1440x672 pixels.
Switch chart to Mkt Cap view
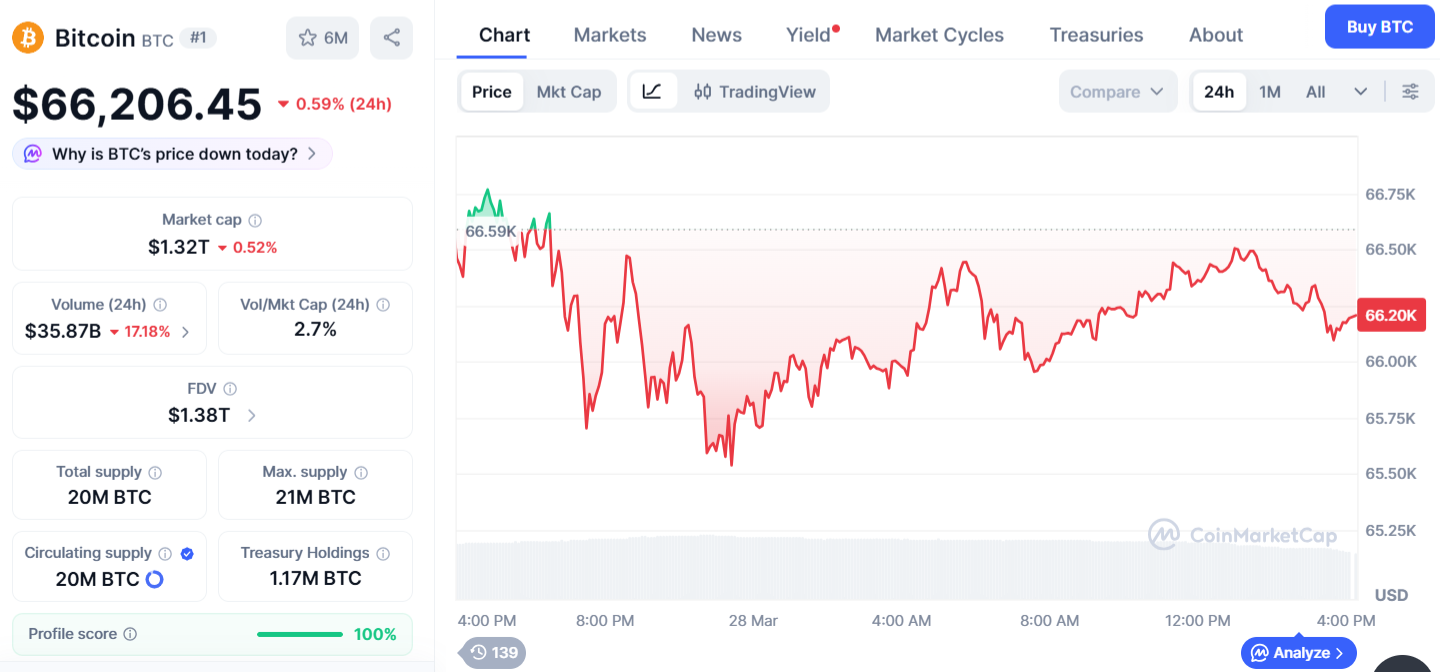[569, 91]
